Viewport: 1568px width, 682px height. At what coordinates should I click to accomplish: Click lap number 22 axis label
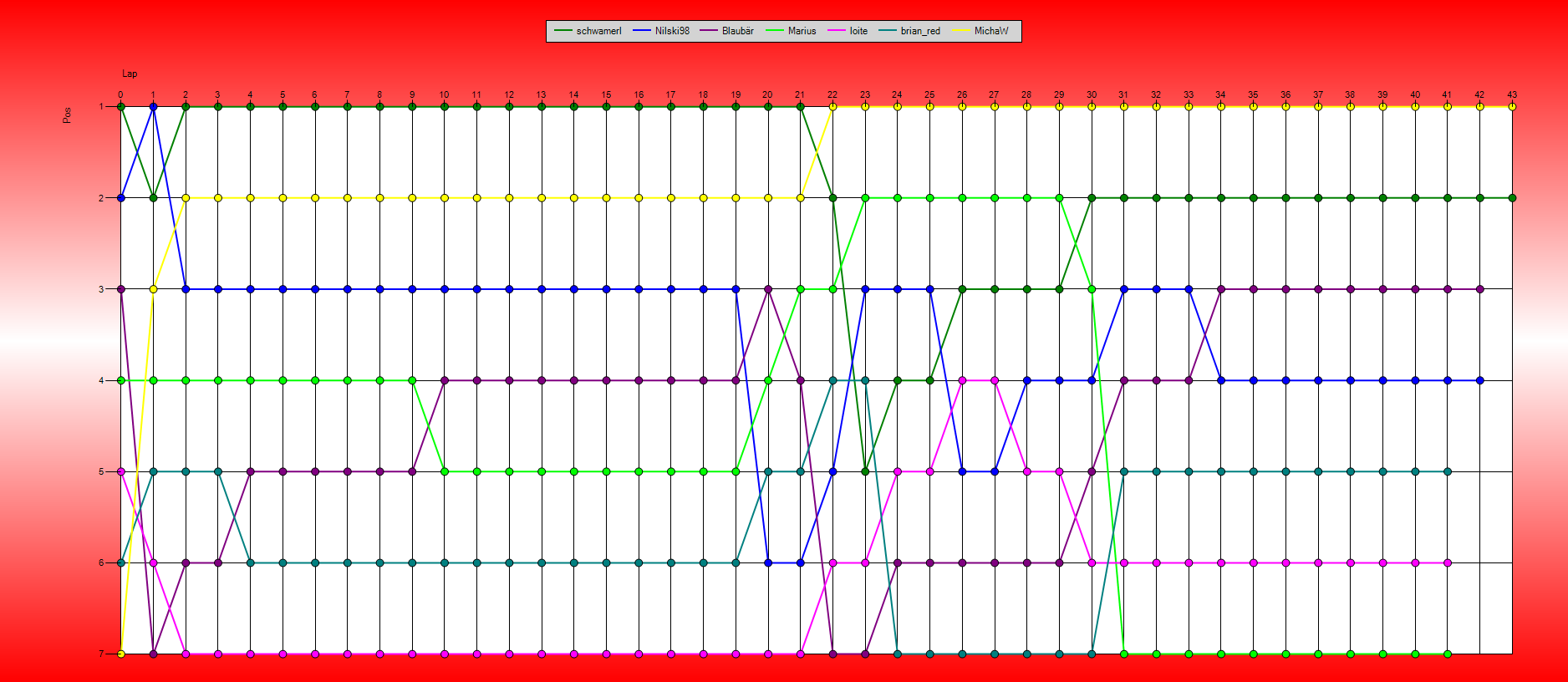832,94
